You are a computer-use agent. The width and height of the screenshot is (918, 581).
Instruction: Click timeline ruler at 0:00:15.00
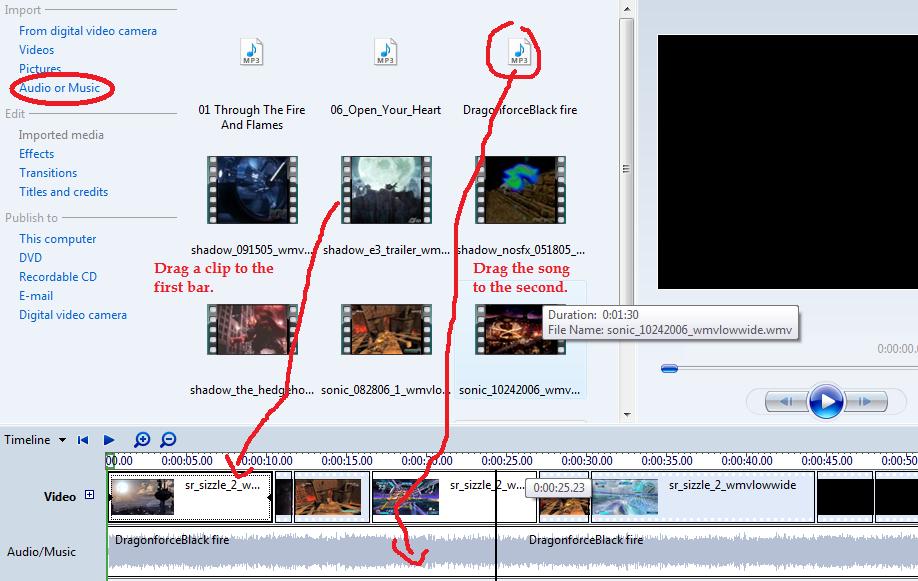pyautogui.click(x=347, y=461)
